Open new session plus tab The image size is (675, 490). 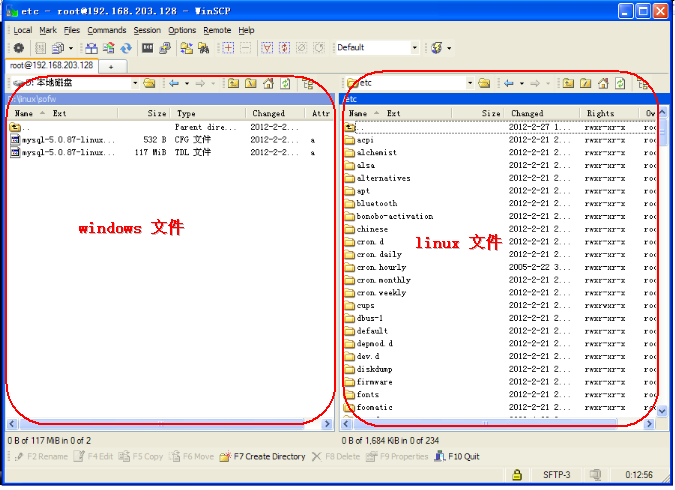pos(112,66)
